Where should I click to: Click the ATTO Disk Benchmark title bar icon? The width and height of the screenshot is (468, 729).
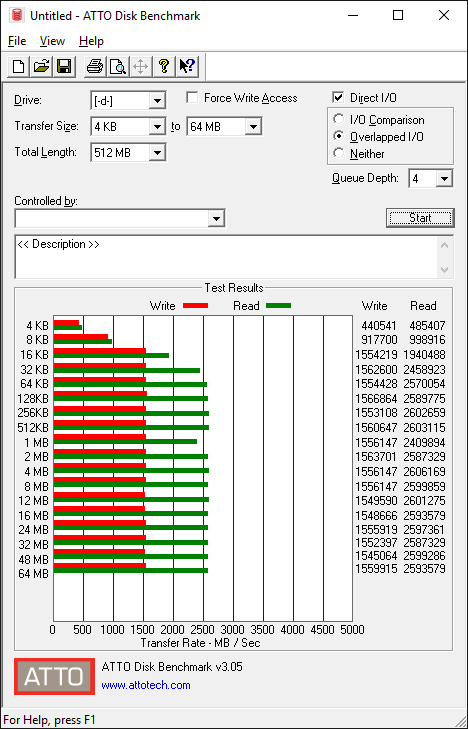(x=17, y=15)
